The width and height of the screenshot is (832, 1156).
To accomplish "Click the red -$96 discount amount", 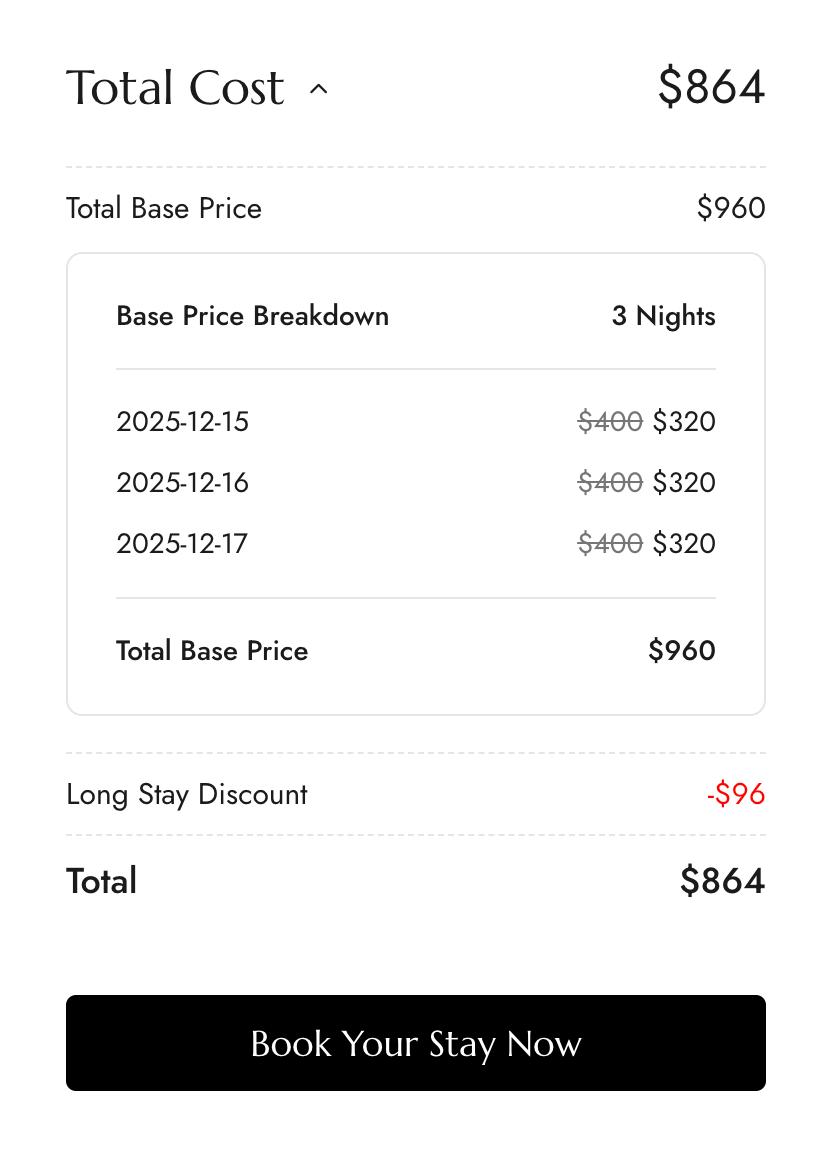I will [735, 795].
